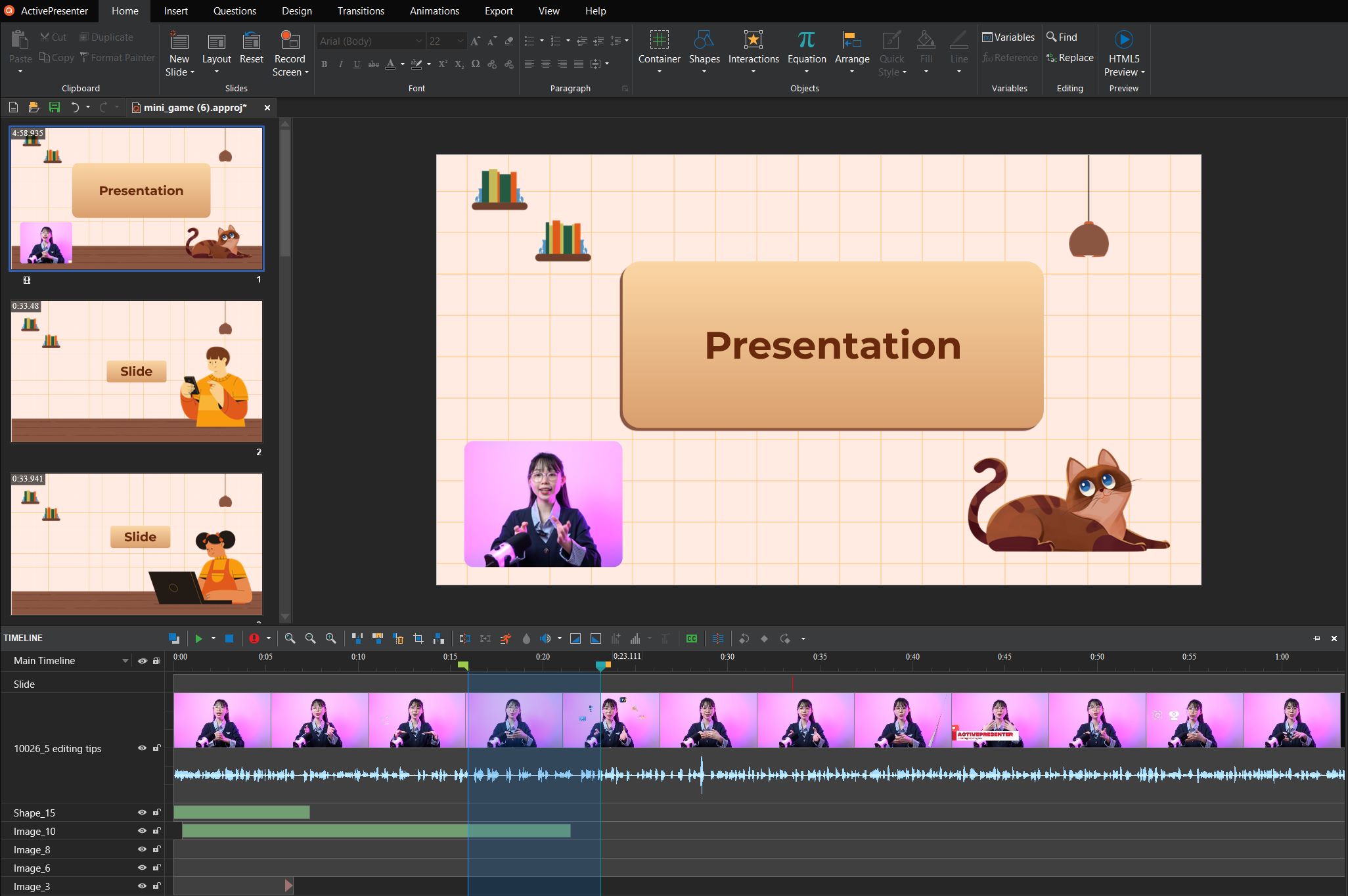Open a project with the folder icon
The width and height of the screenshot is (1348, 896).
(x=34, y=107)
